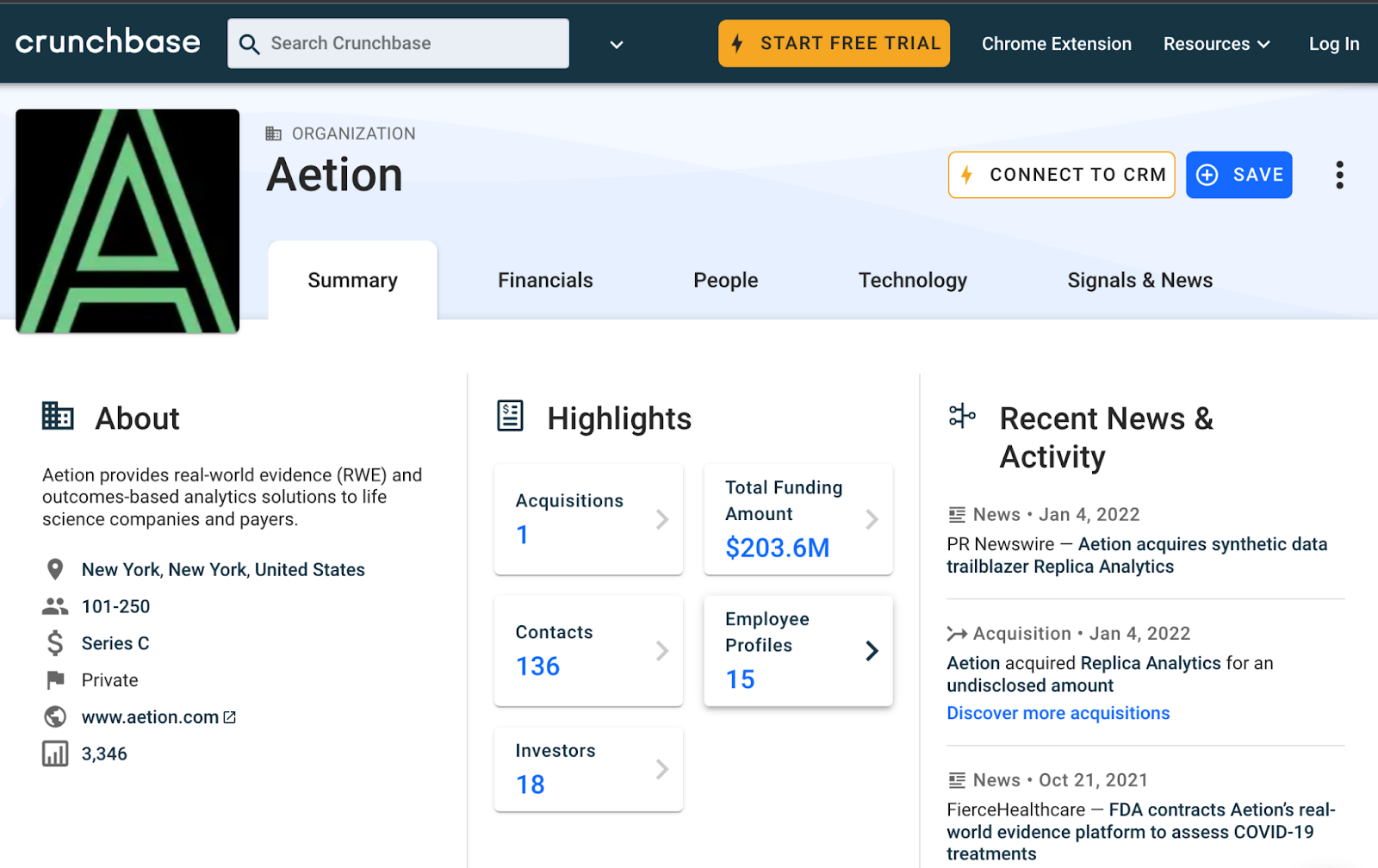Expand the Total Funding Amount card
The width and height of the screenshot is (1378, 868).
point(798,519)
